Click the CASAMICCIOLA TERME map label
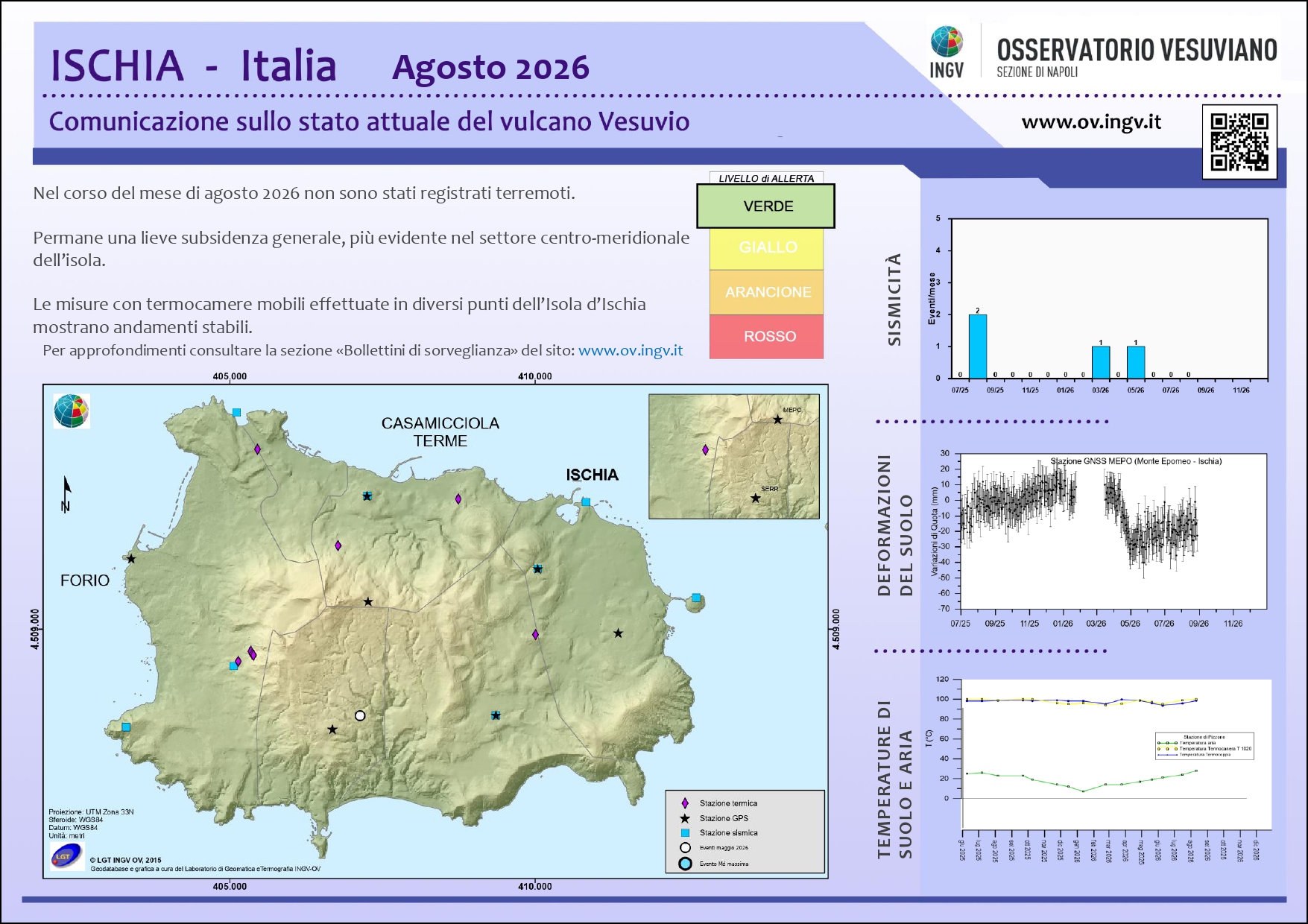Viewport: 1308px width, 924px height. tap(440, 432)
